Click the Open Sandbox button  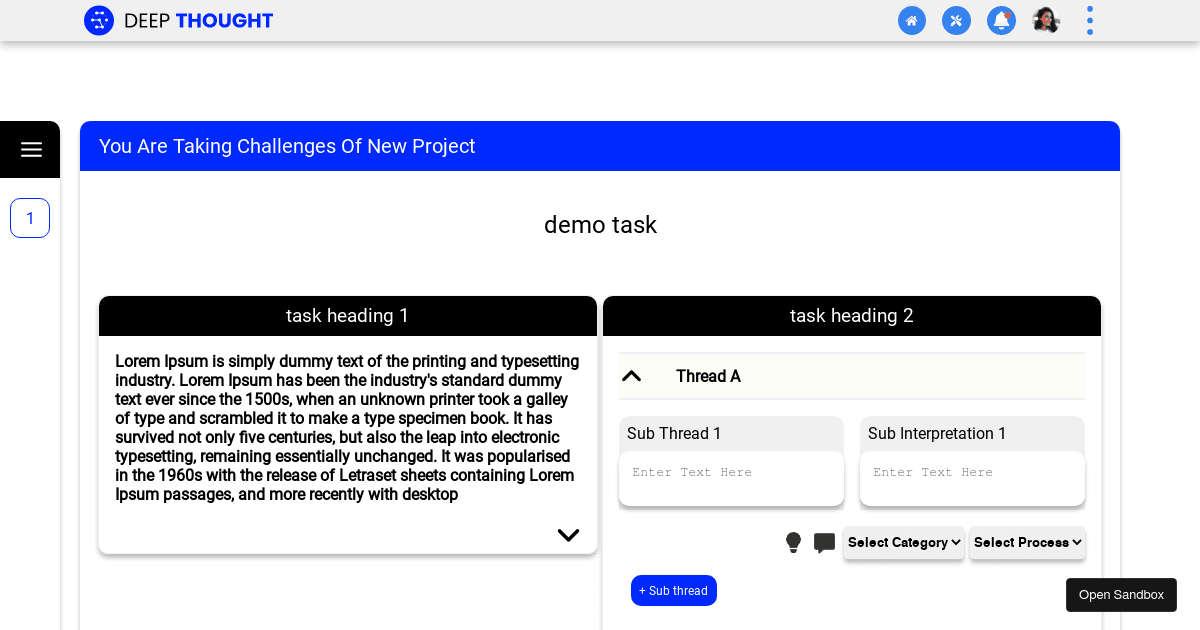[1121, 595]
